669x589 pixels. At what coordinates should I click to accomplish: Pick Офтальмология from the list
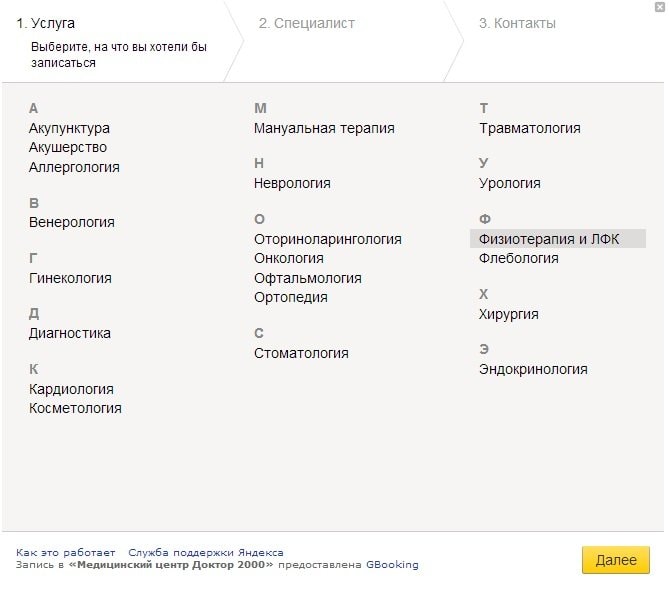[307, 278]
